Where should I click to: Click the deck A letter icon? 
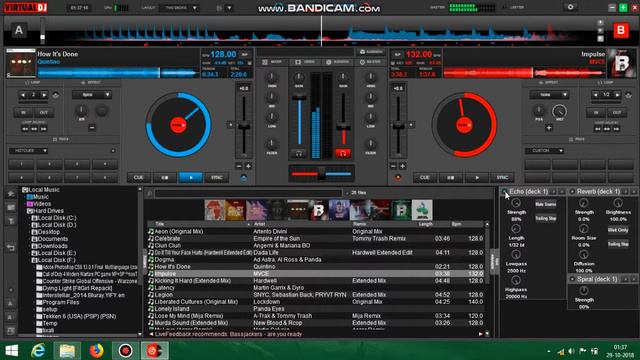(x=19, y=31)
